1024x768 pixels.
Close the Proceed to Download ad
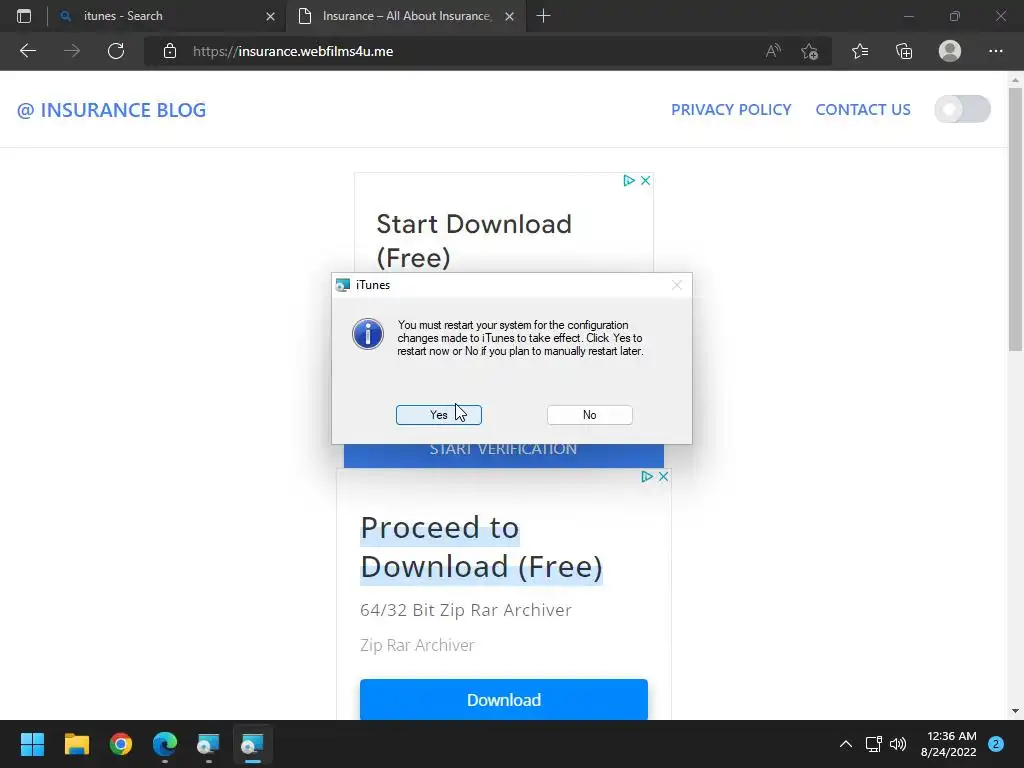pyautogui.click(x=663, y=477)
